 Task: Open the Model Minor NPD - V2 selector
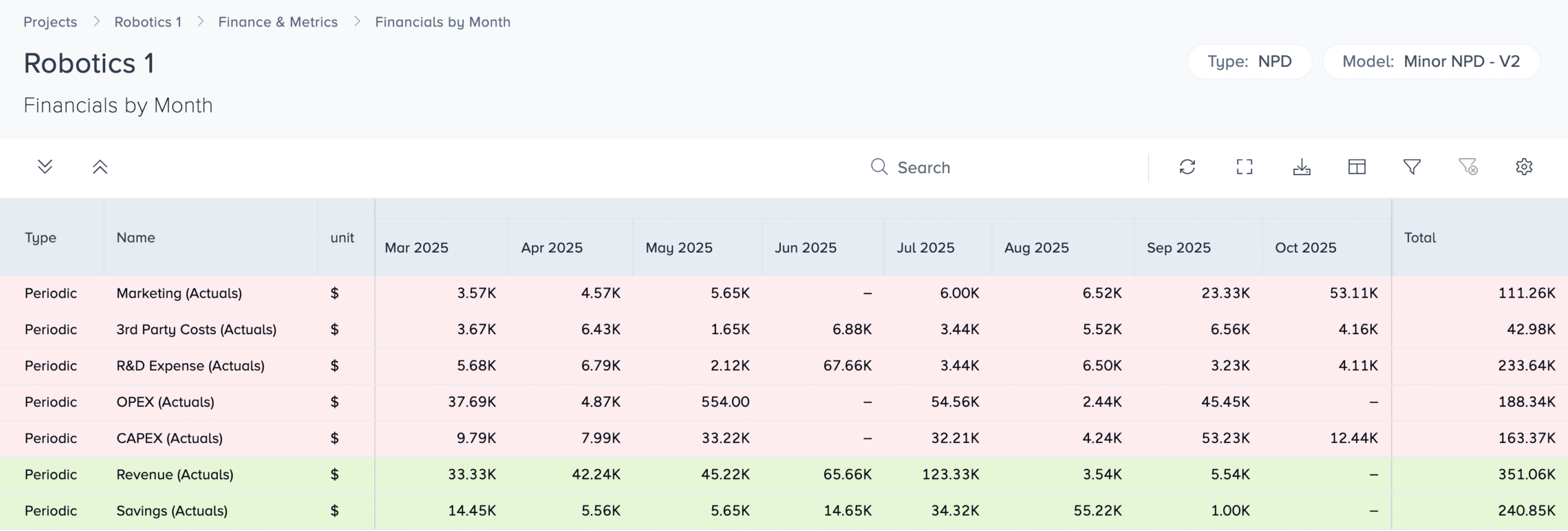click(1431, 62)
